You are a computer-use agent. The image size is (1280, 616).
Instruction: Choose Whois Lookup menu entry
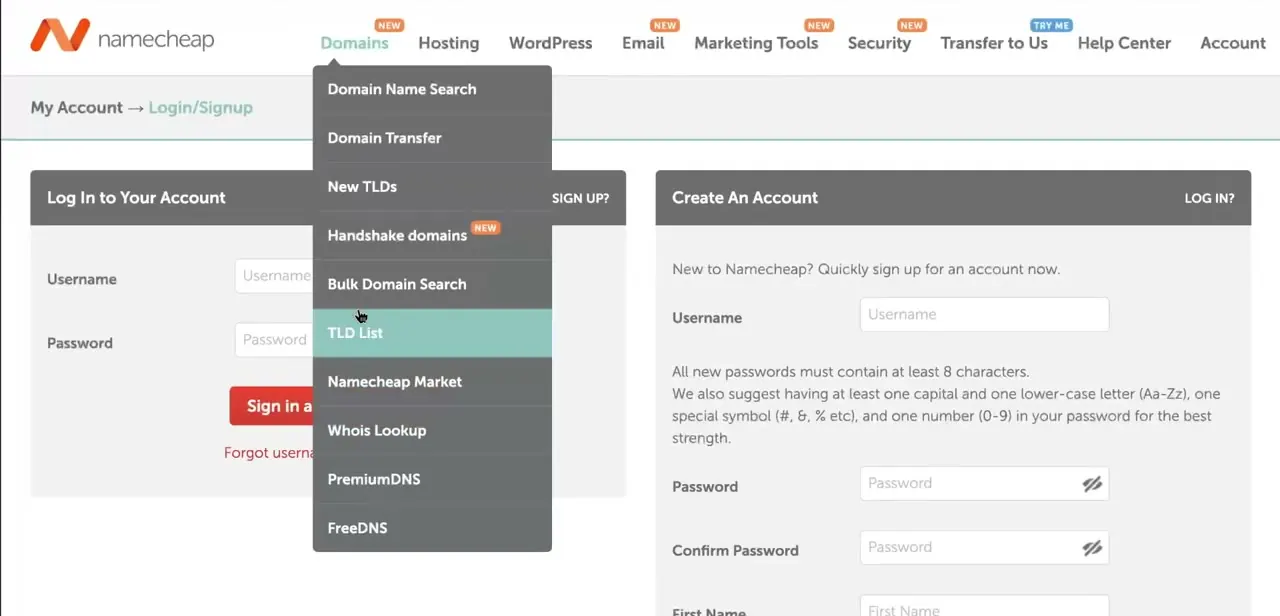[432, 431]
